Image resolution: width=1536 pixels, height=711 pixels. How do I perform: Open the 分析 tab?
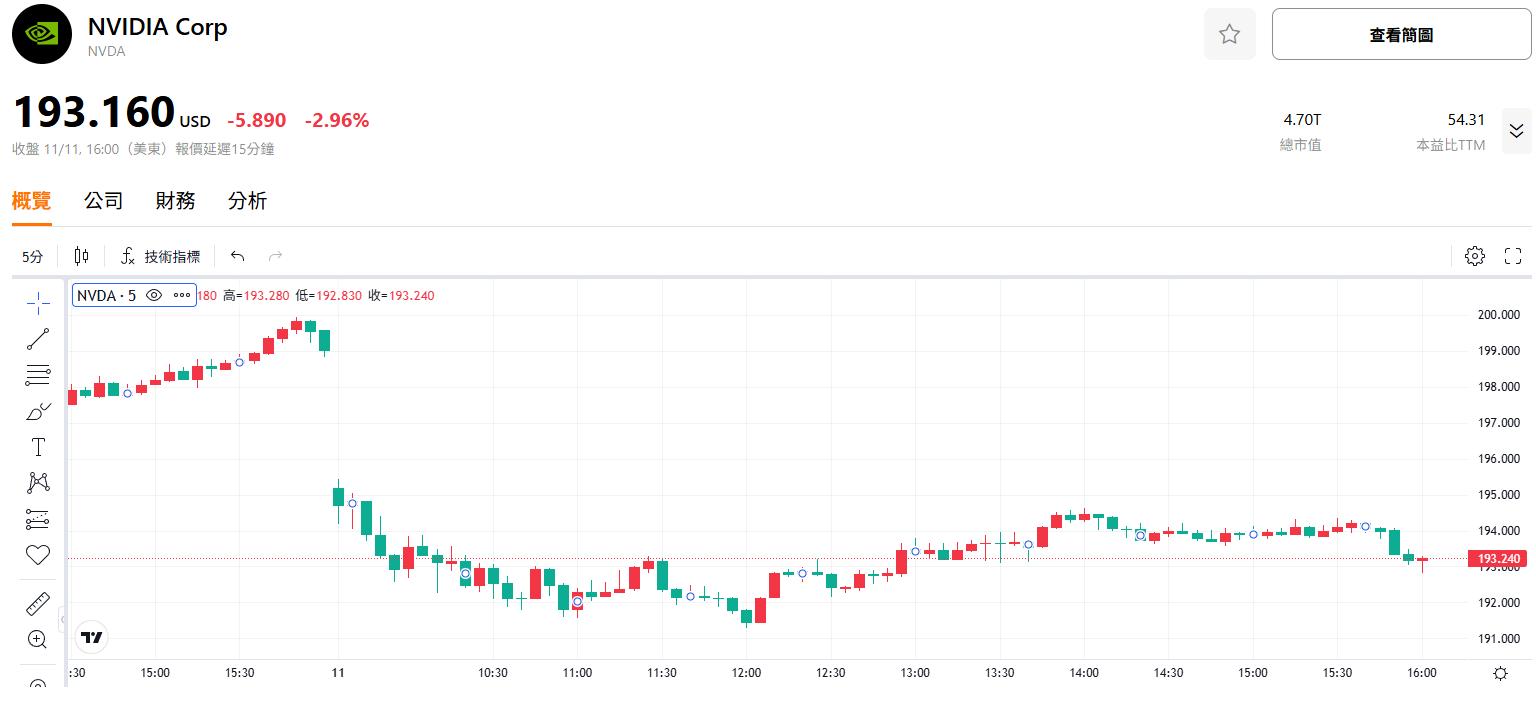click(247, 200)
